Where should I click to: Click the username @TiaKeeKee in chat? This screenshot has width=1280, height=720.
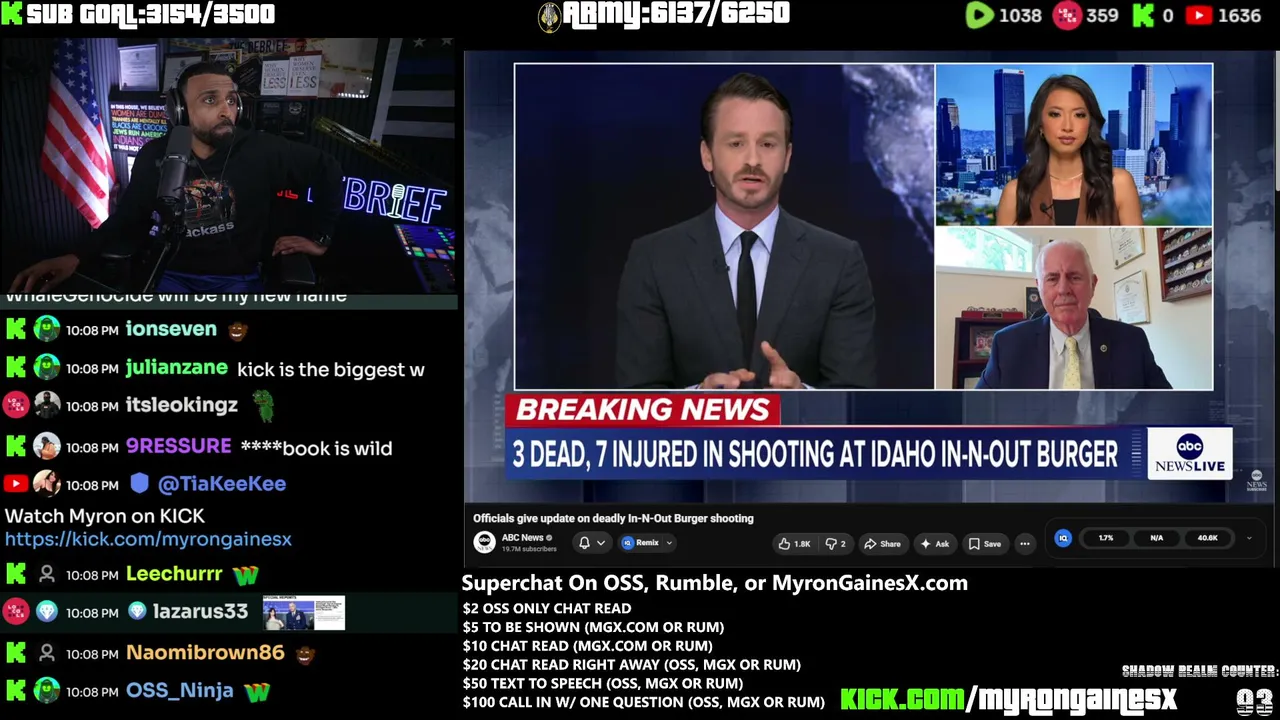click(222, 484)
